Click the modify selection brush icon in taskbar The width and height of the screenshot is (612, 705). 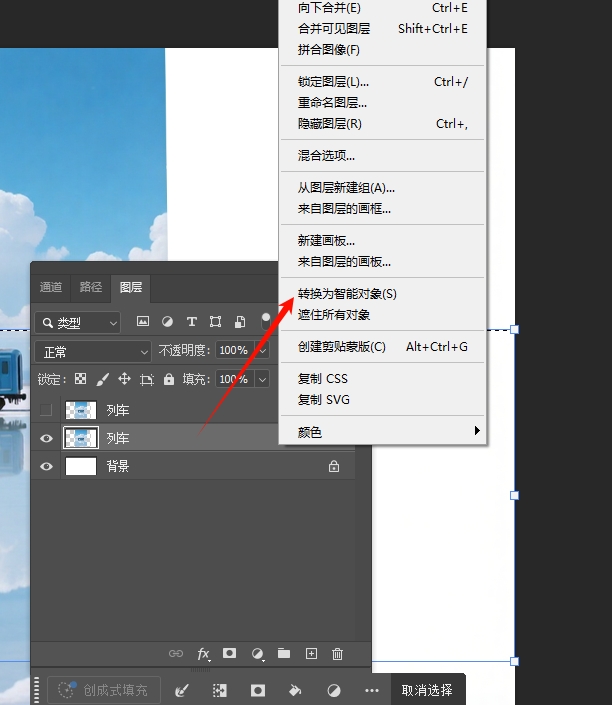pyautogui.click(x=182, y=690)
